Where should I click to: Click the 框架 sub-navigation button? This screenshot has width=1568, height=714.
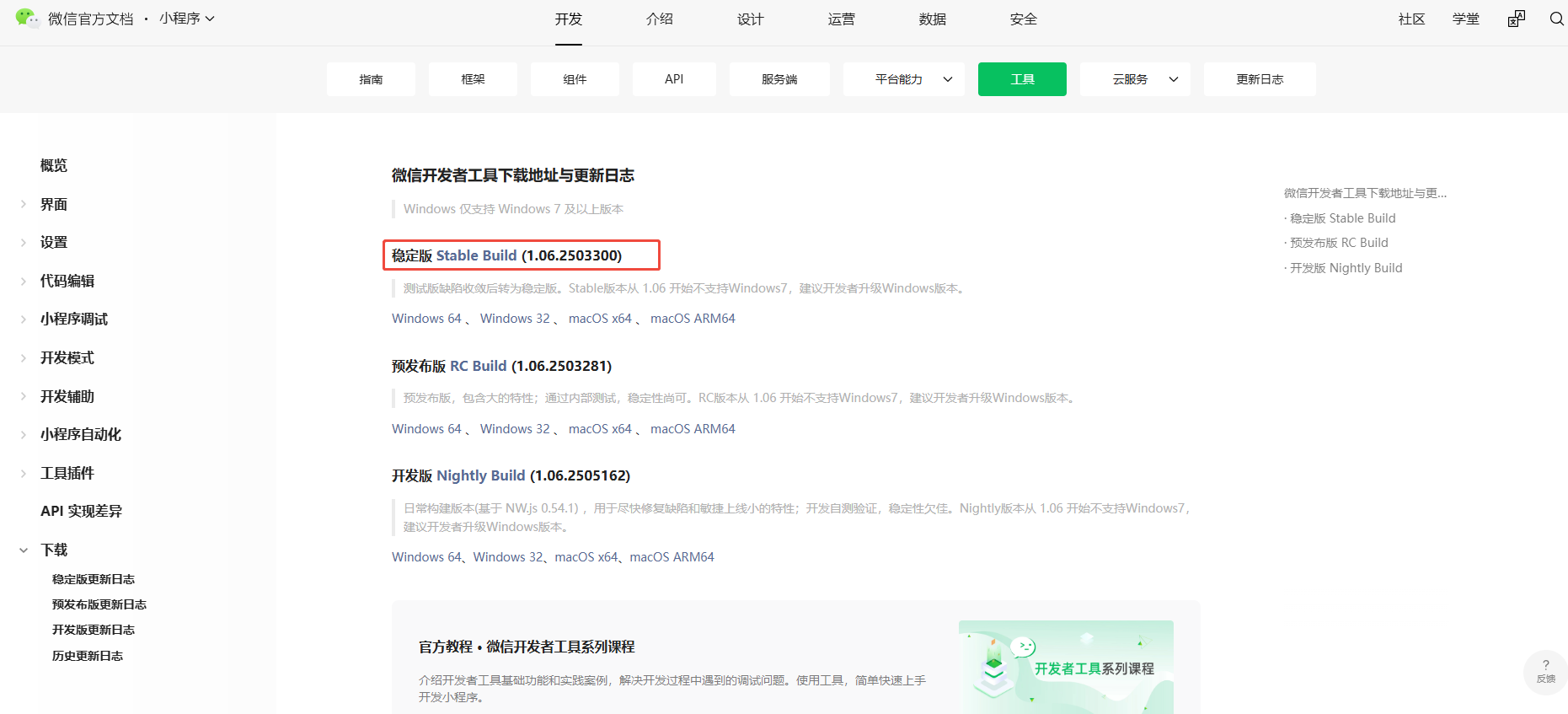[x=473, y=79]
